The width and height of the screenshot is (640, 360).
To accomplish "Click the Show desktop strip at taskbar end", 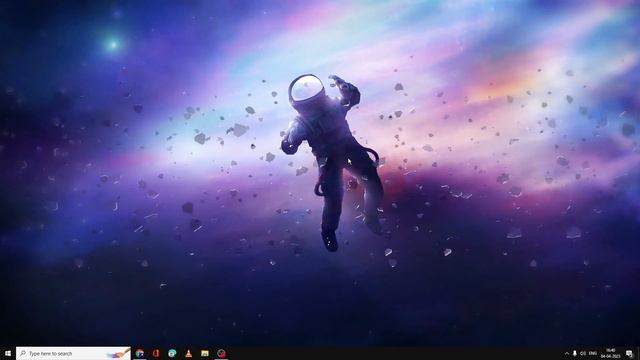I will click(638, 353).
